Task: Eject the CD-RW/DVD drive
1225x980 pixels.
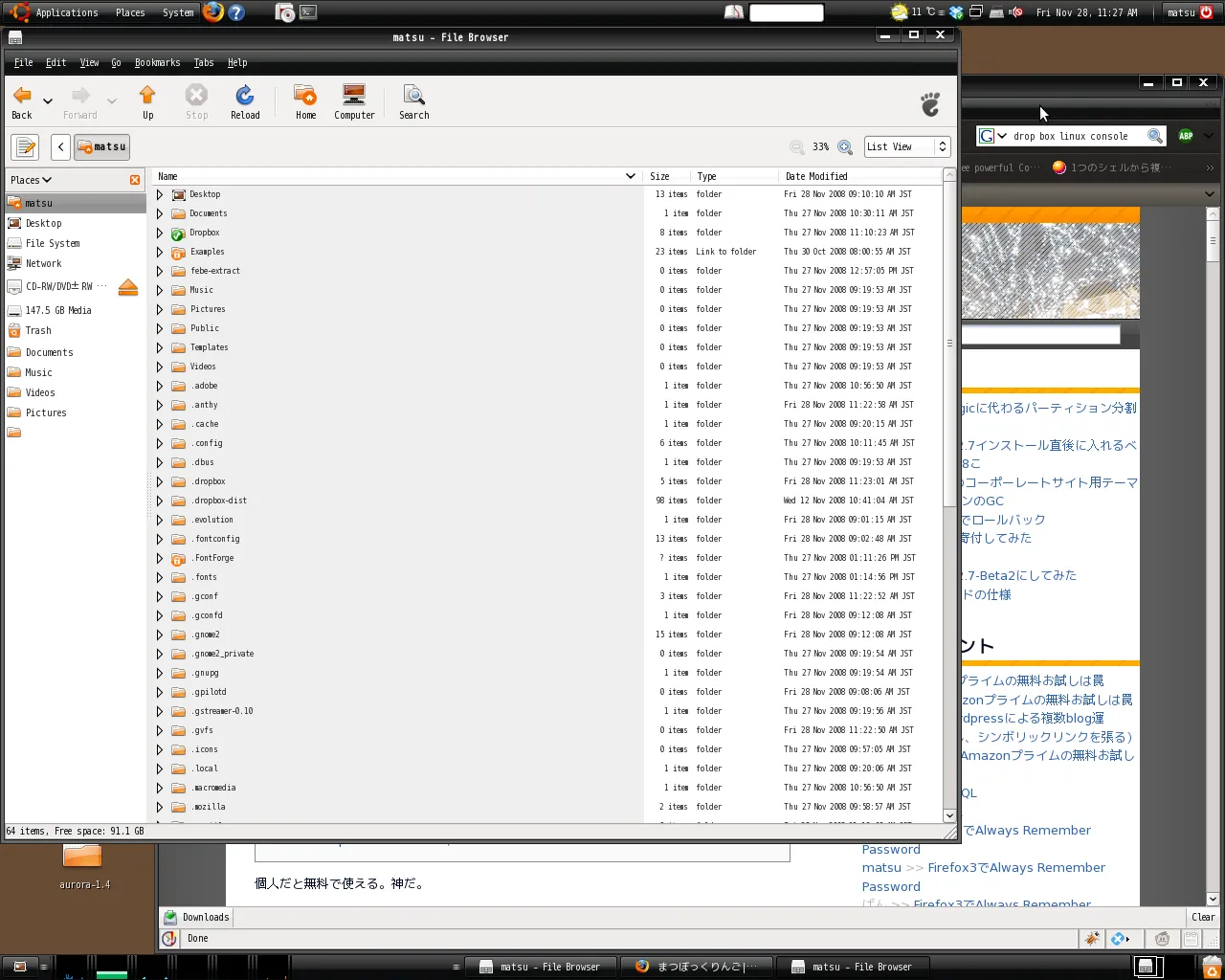Action: pos(128,287)
